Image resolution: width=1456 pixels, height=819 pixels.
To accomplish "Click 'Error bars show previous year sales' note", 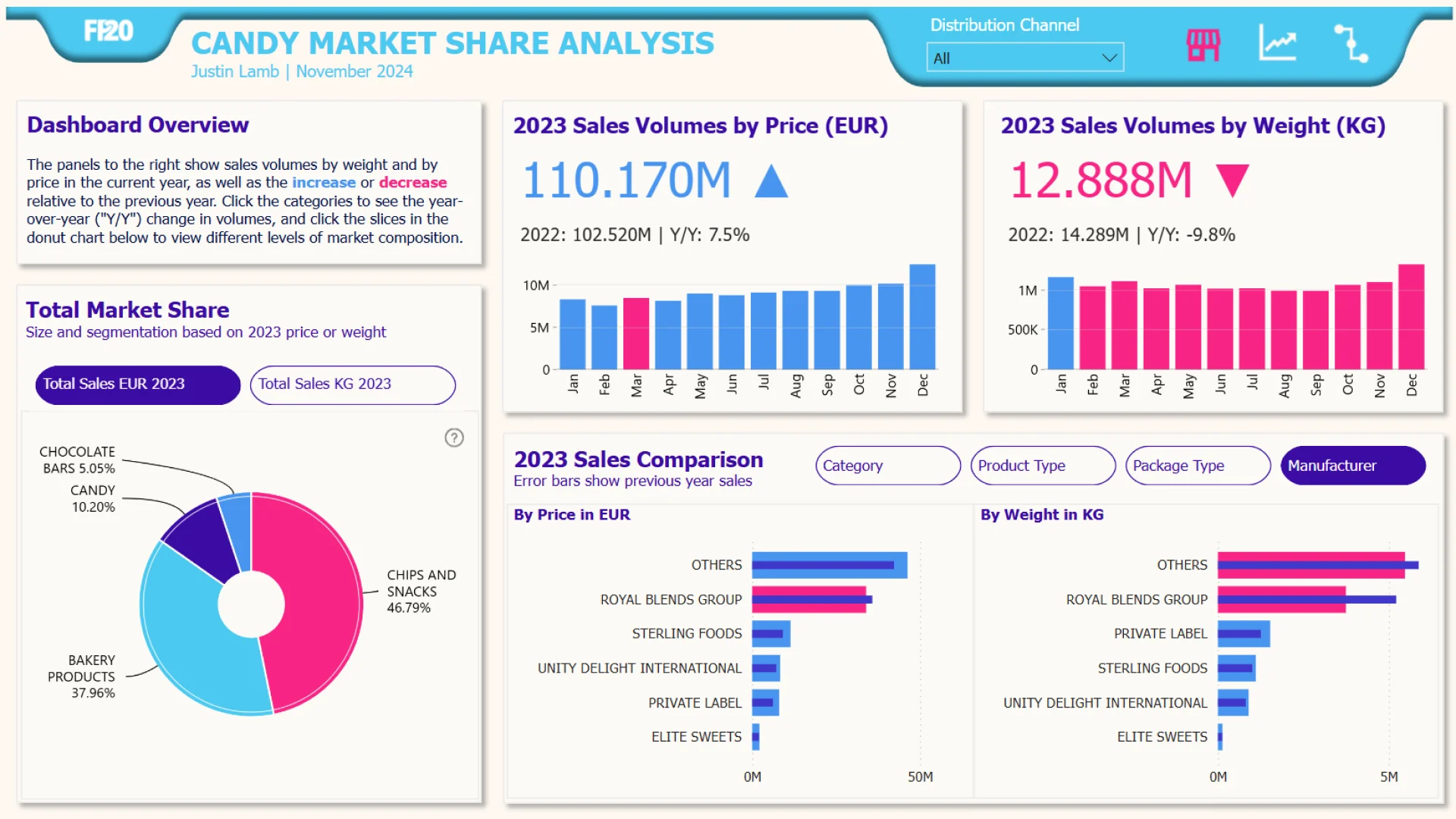I will 632,481.
